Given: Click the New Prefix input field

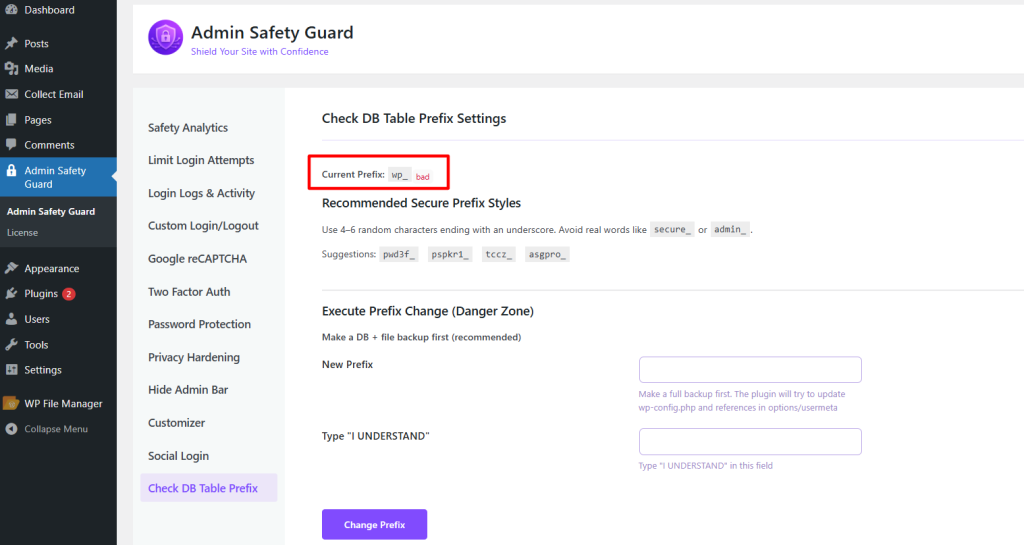Looking at the screenshot, I should pyautogui.click(x=750, y=370).
